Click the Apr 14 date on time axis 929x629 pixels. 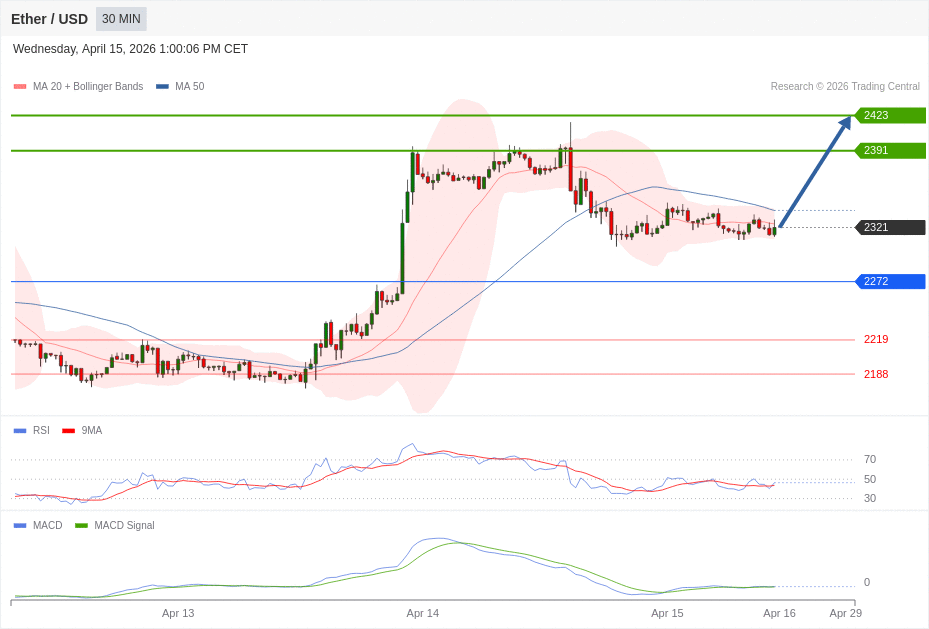(x=422, y=613)
